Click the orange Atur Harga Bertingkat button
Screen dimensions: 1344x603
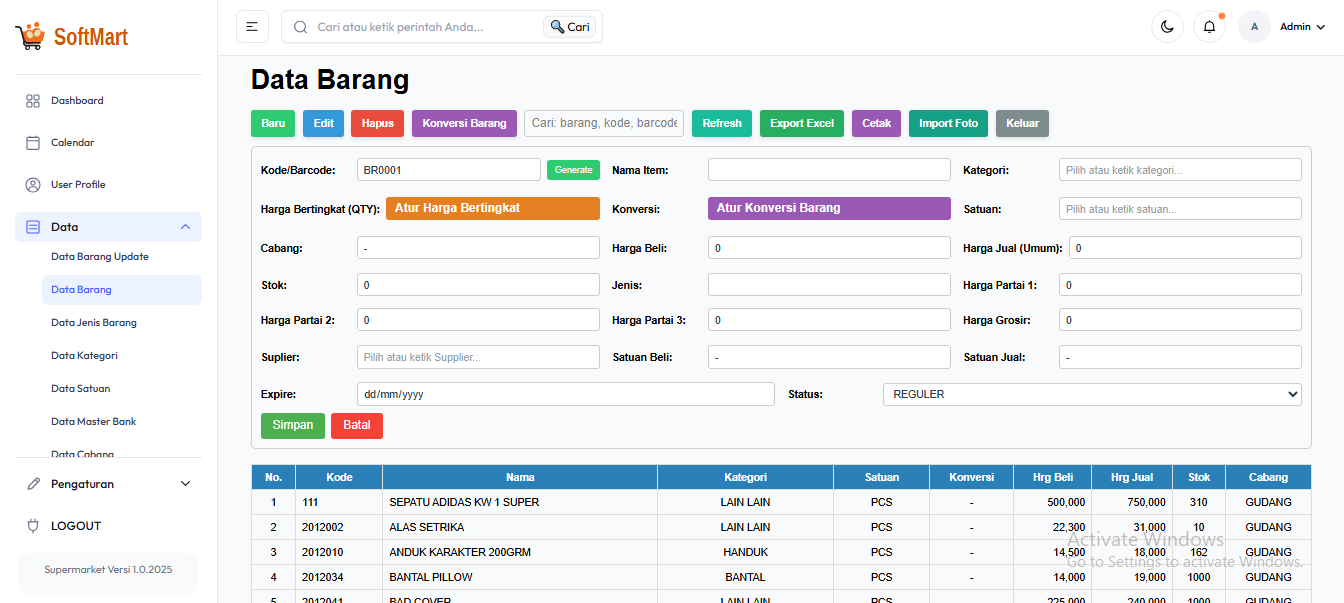pos(492,208)
